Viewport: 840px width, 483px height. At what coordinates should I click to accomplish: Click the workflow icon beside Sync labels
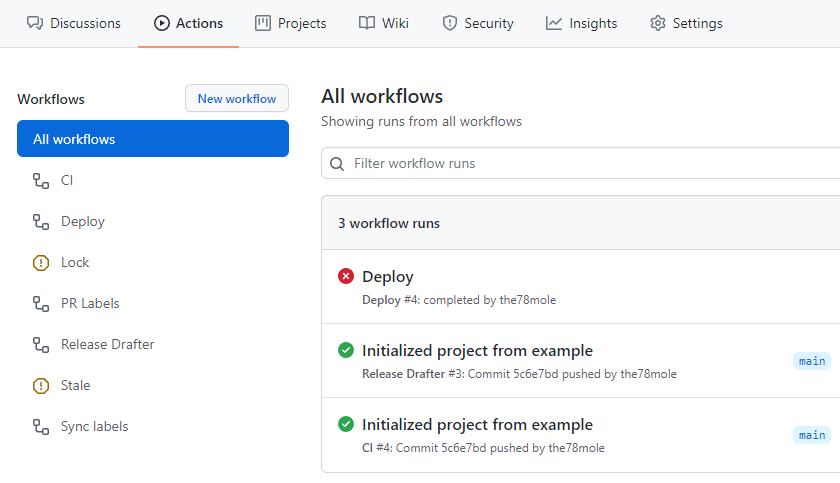point(41,427)
